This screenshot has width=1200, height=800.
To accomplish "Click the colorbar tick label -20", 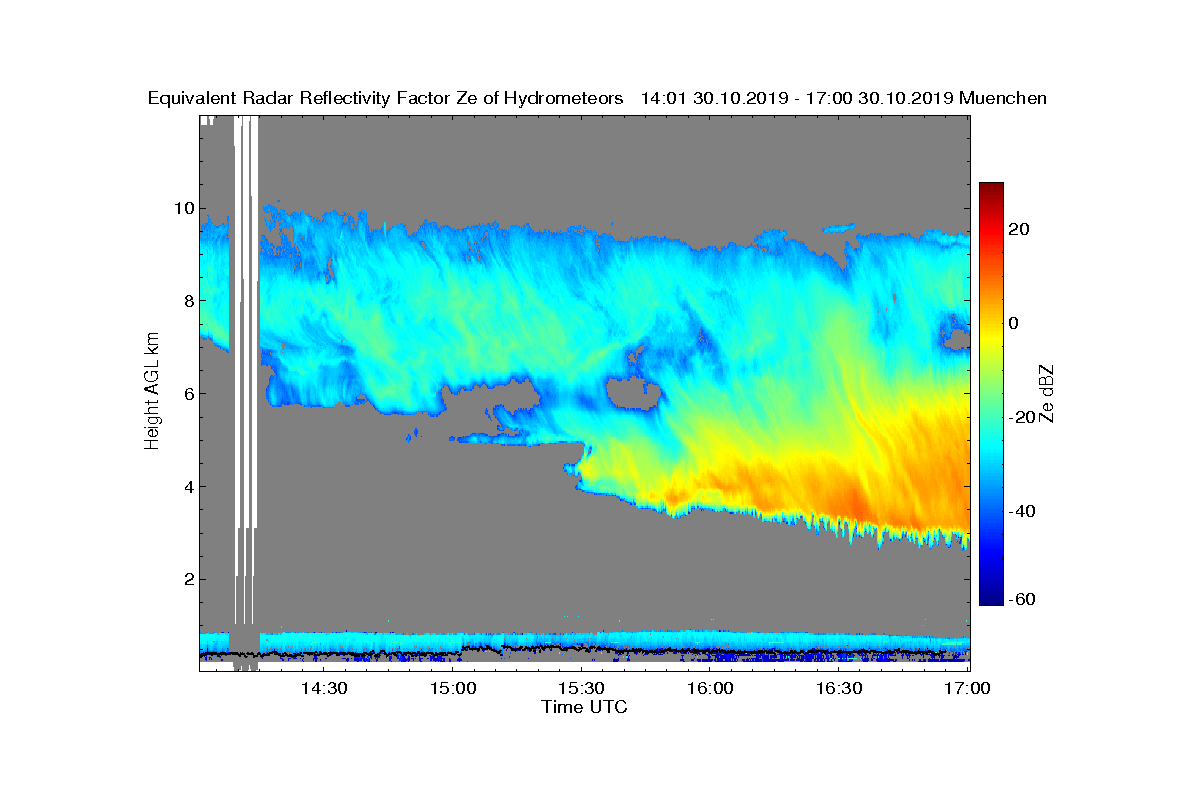I will [1022, 417].
